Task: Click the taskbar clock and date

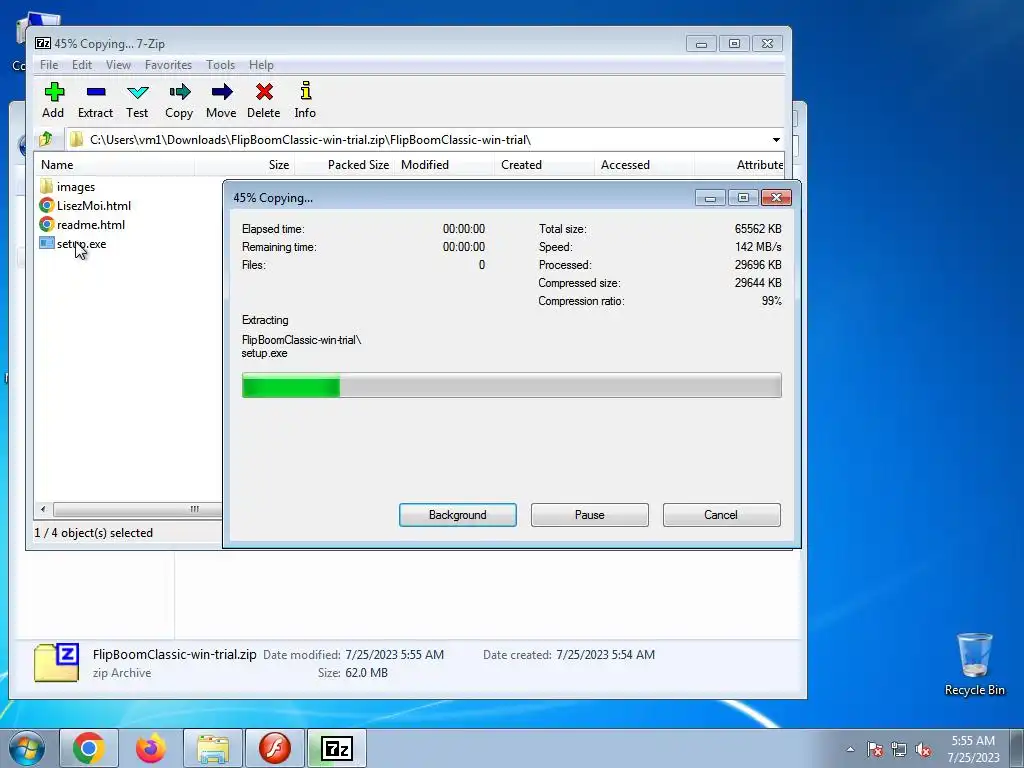Action: pos(973,749)
